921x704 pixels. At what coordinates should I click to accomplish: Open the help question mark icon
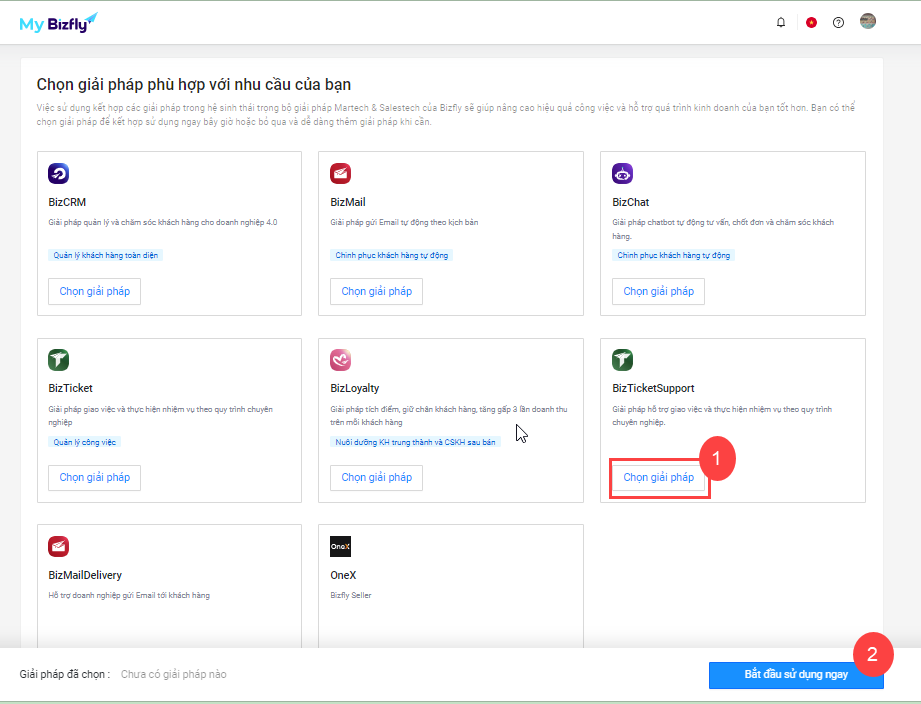pos(838,22)
